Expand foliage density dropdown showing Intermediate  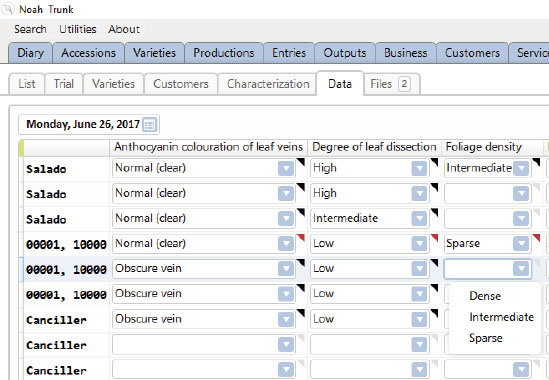click(521, 168)
